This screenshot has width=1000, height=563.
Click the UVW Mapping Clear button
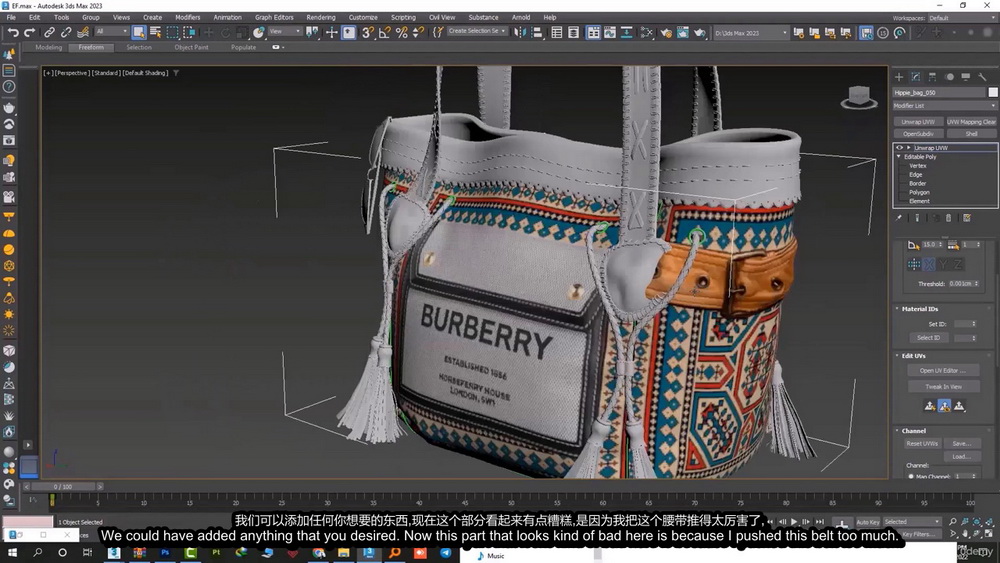point(971,122)
